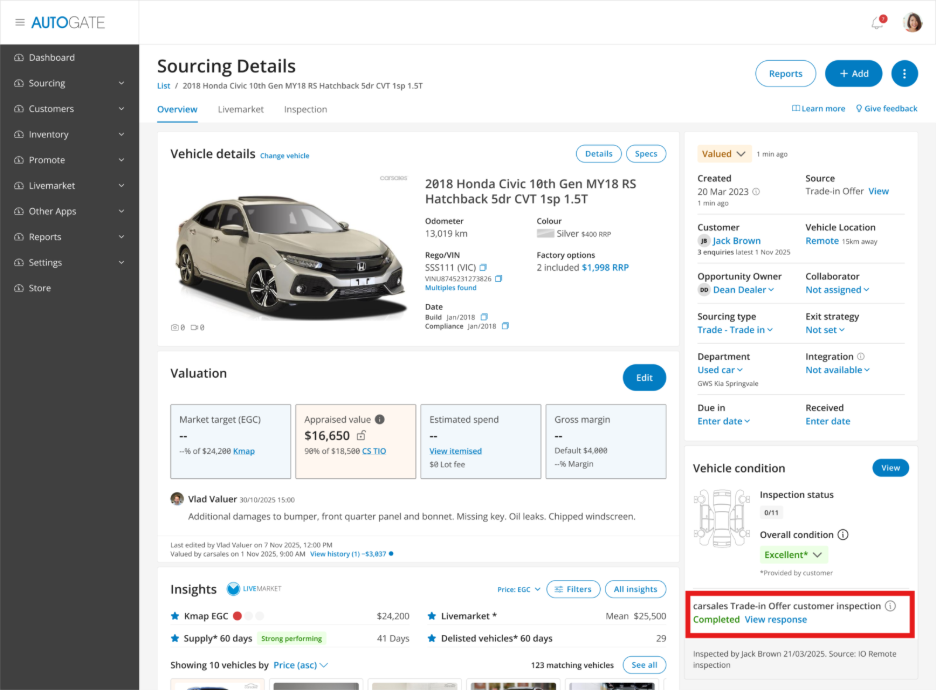Image resolution: width=936 pixels, height=690 pixels.
Task: Click the Overall condition info icon
Action: [843, 535]
